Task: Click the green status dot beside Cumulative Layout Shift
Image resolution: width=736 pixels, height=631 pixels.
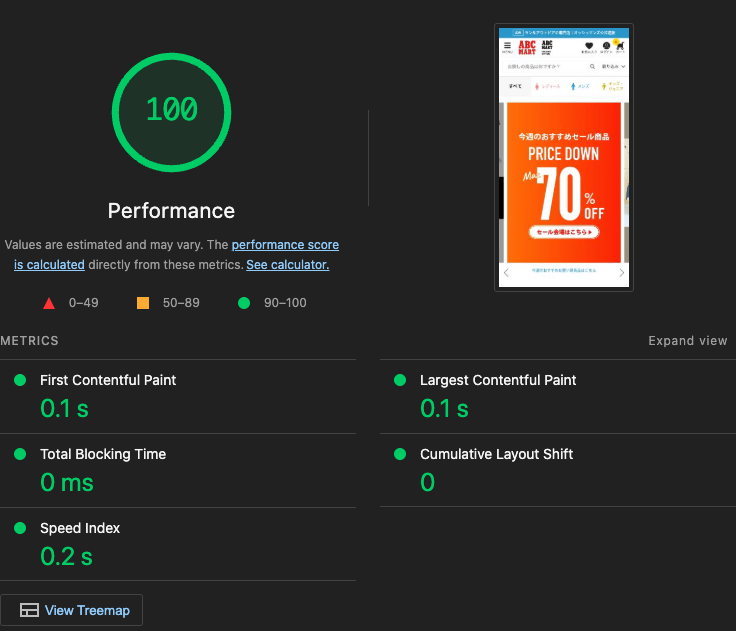Action: click(x=400, y=454)
